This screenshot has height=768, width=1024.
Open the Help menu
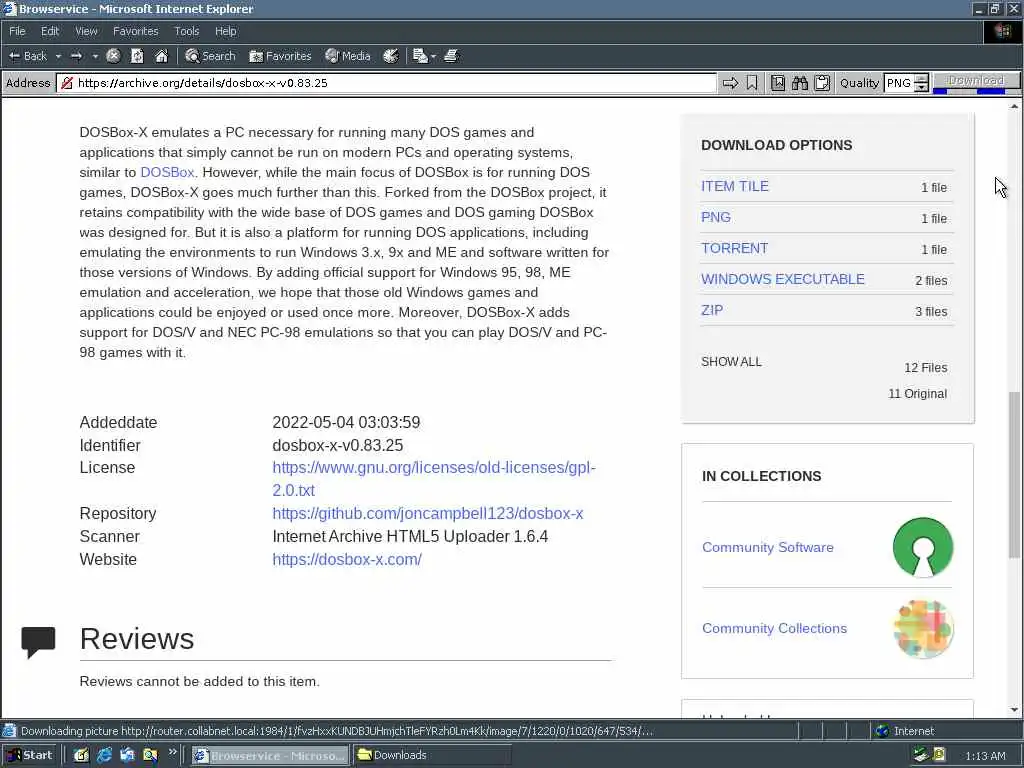tap(225, 31)
